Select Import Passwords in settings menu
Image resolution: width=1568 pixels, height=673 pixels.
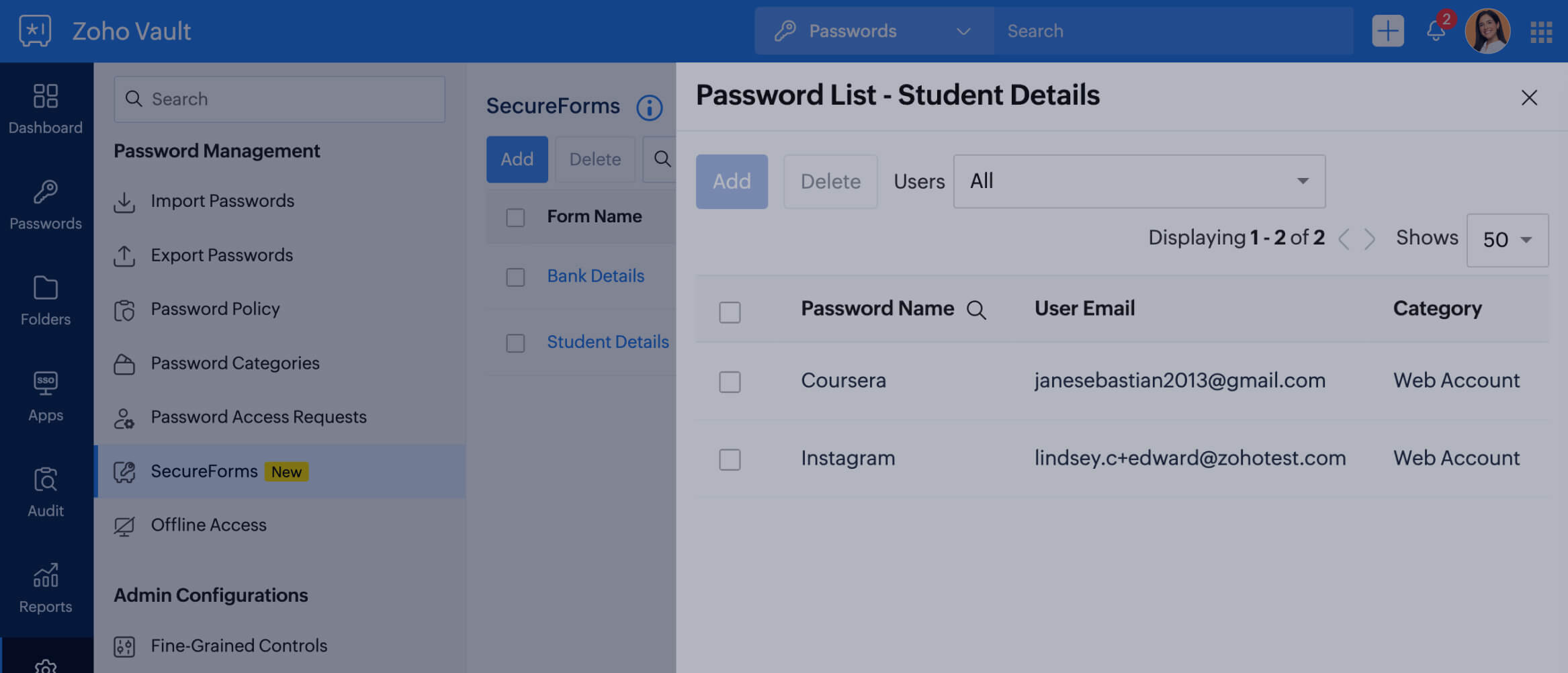click(222, 201)
